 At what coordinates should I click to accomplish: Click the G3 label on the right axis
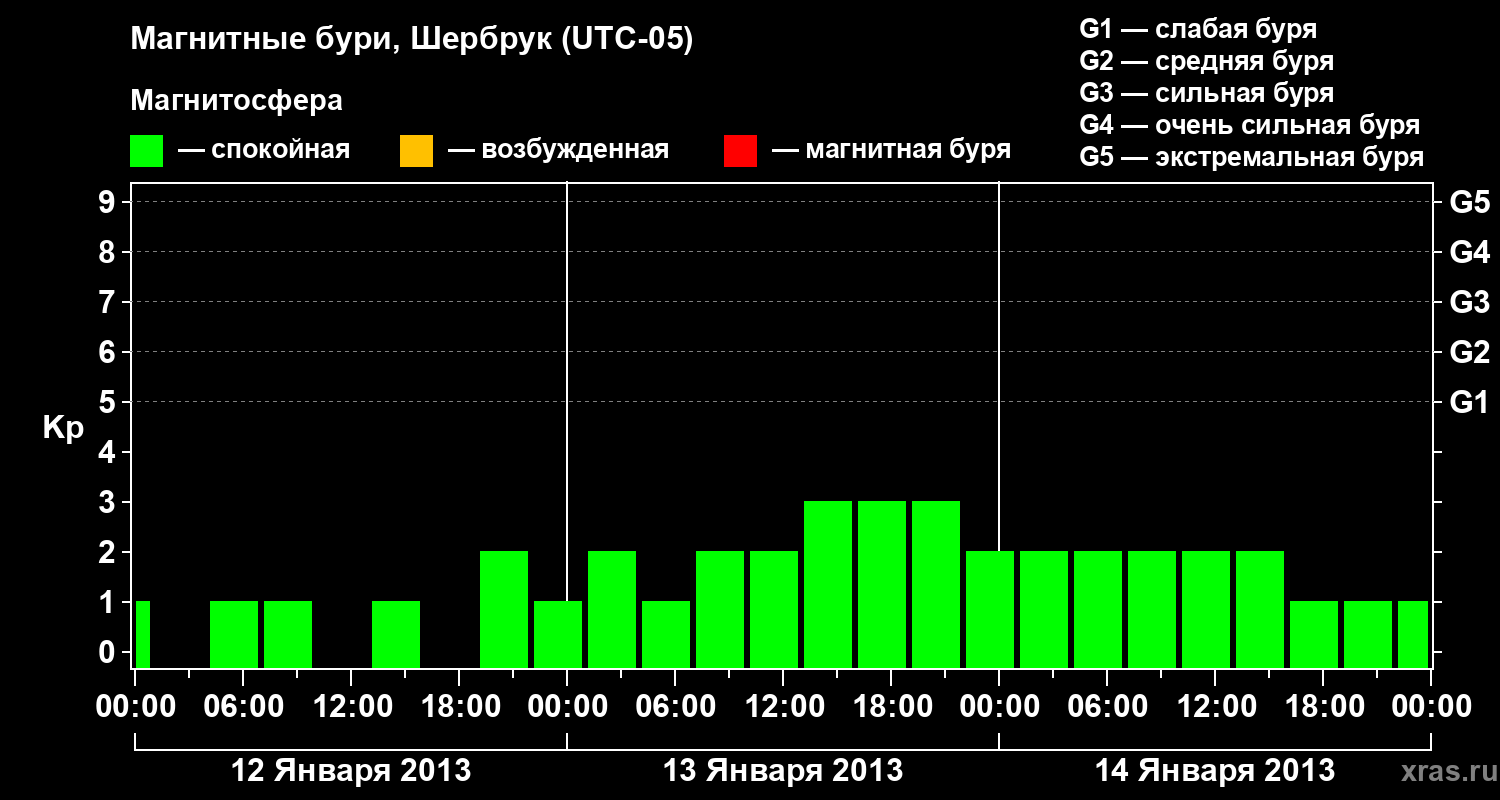click(1469, 302)
